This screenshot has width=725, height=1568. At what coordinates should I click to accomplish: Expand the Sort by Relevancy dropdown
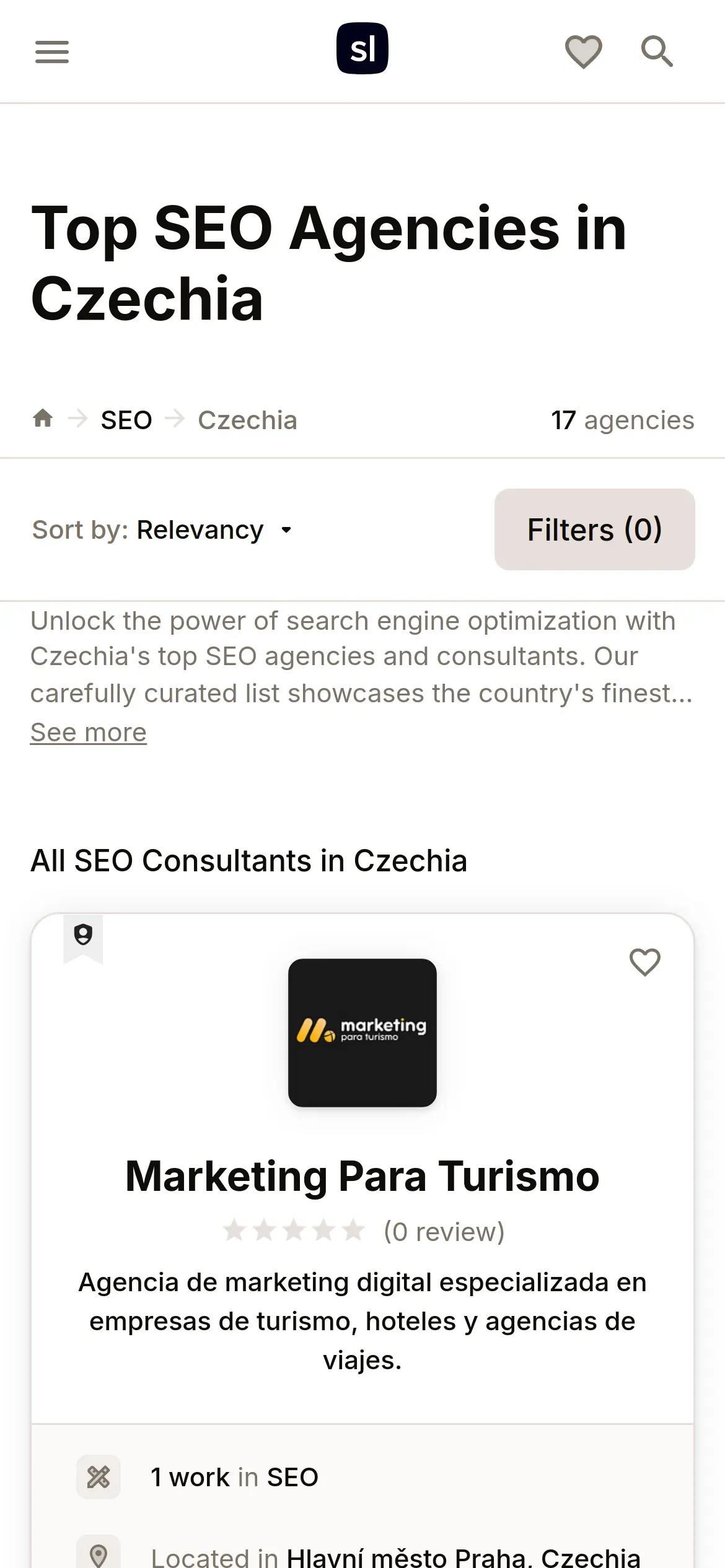pos(200,530)
